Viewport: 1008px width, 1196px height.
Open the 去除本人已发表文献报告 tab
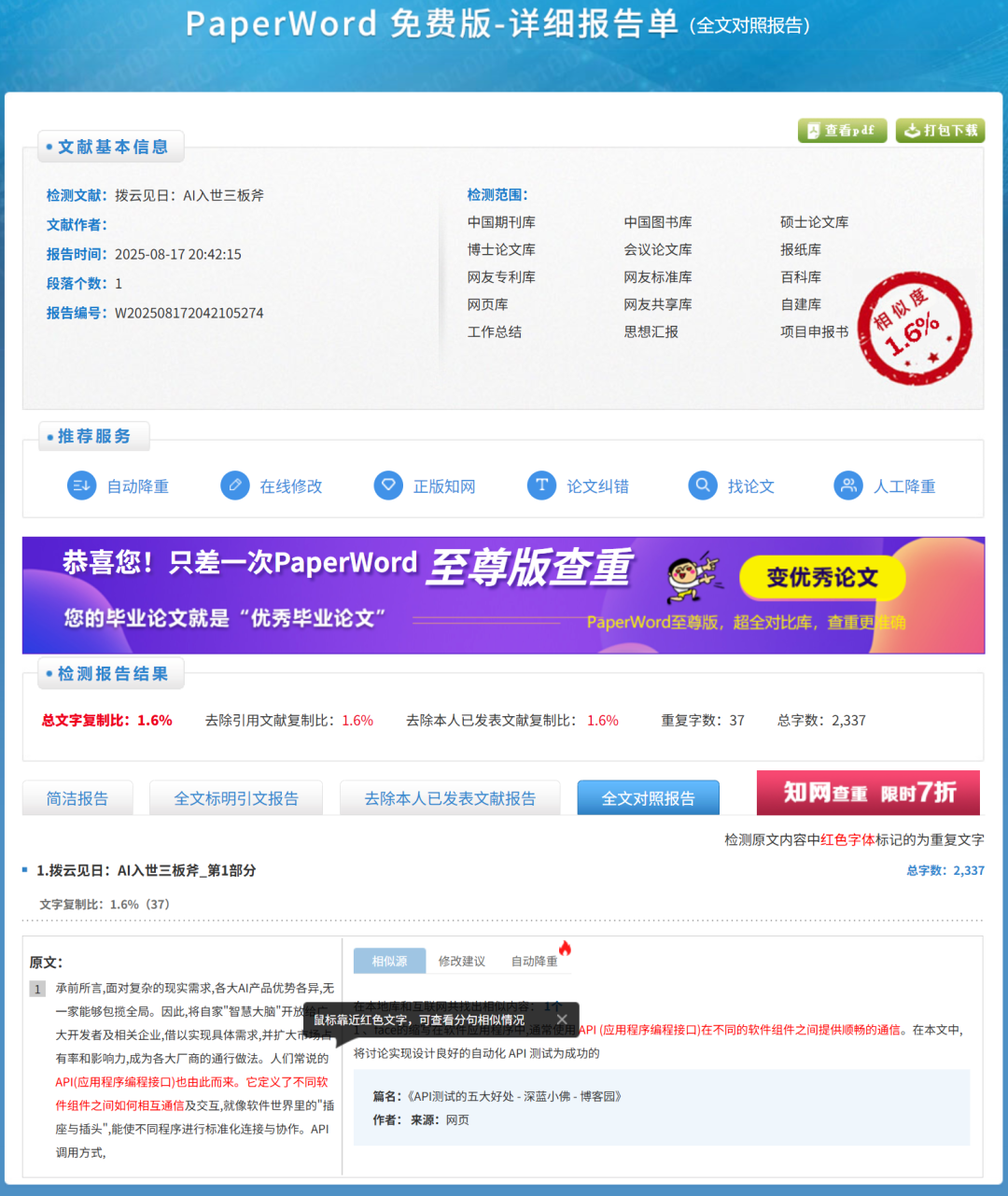450,798
